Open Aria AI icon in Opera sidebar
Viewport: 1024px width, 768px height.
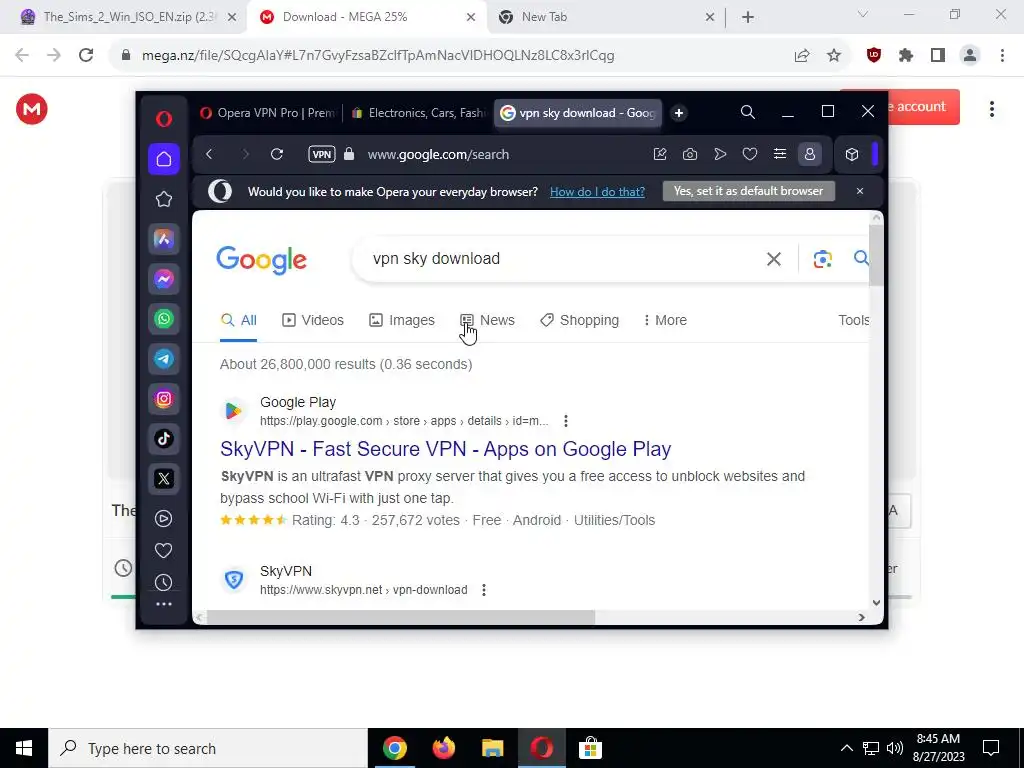[x=163, y=239]
